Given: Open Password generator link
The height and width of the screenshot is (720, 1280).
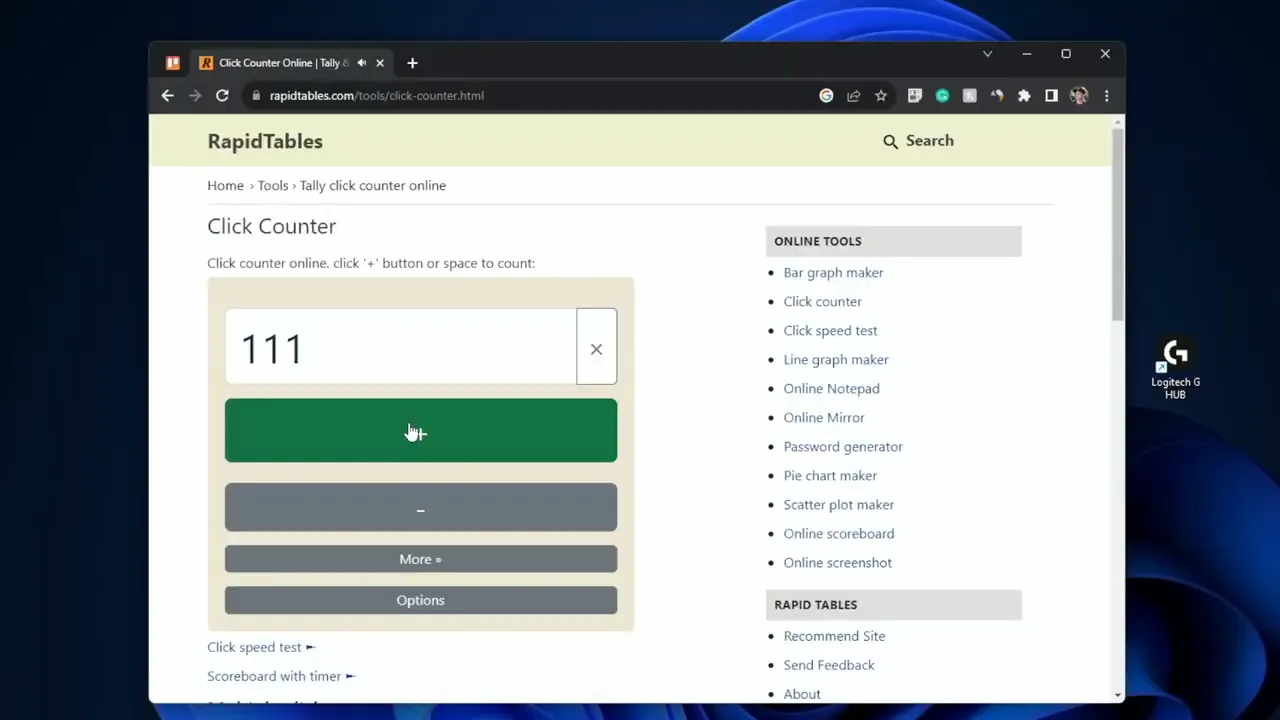Looking at the screenshot, I should [x=843, y=447].
